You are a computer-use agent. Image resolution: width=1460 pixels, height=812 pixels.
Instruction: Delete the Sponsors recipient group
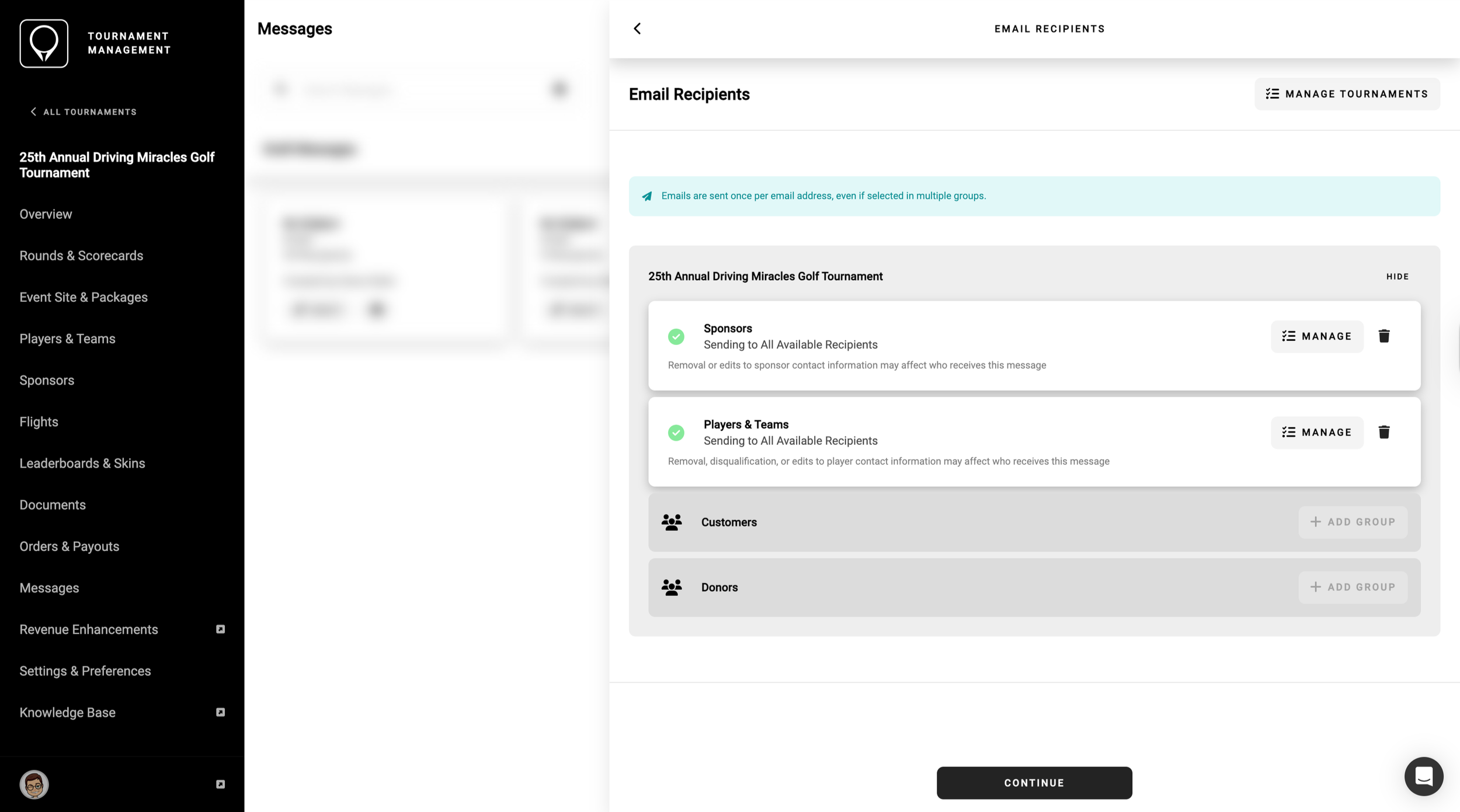click(1383, 336)
